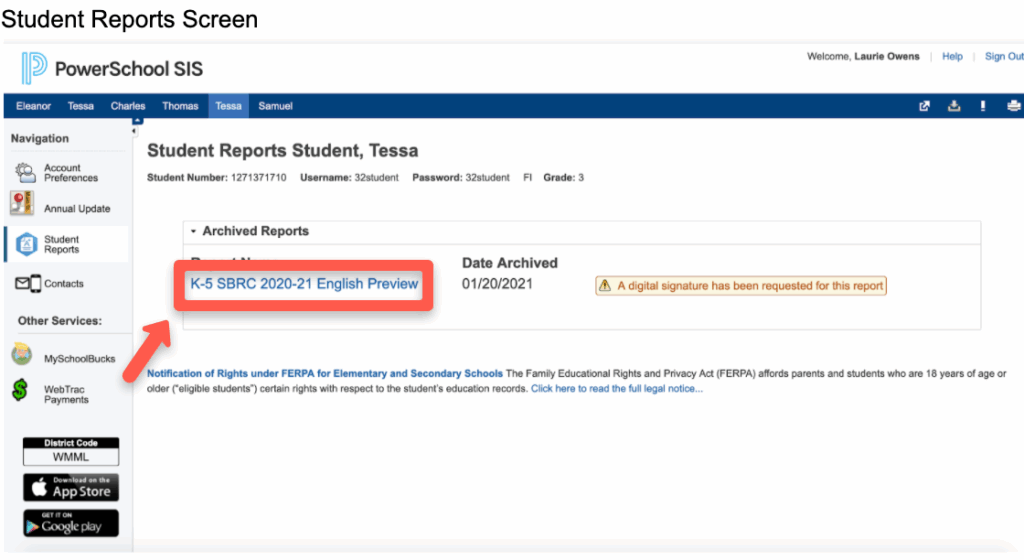This screenshot has width=1024, height=560.
Task: Click the Help link
Action: 952,57
